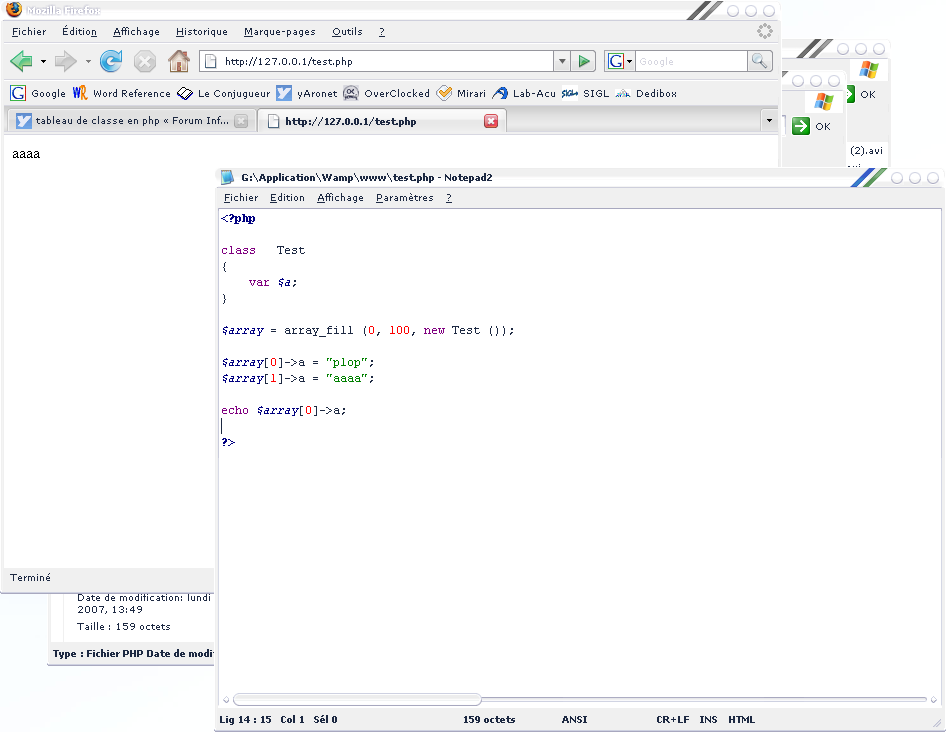Switch to the 'tableau de classe en php' tab
The width and height of the screenshot is (946, 732).
(x=130, y=121)
